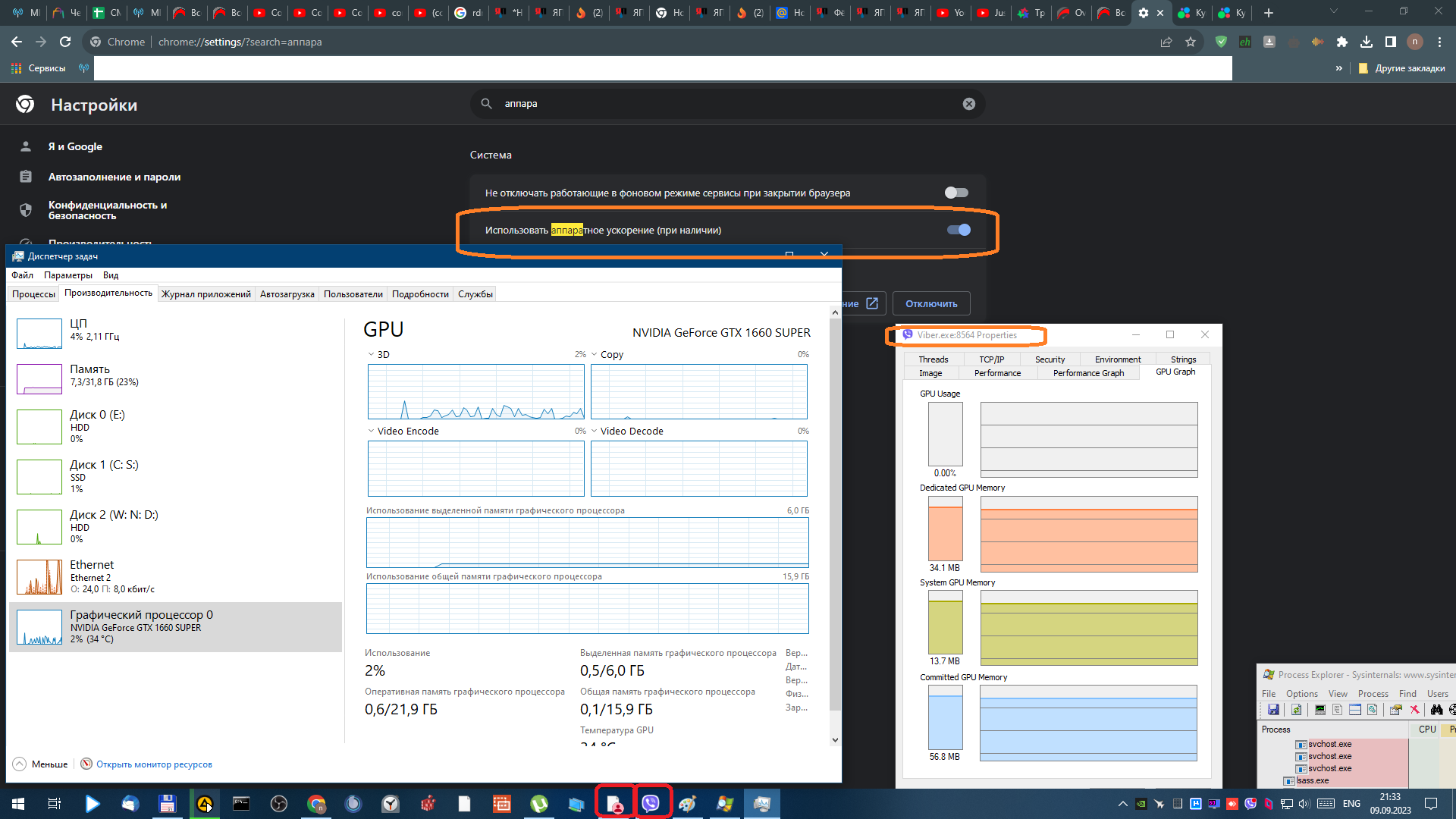The height and width of the screenshot is (819, 1456).
Task: Clear the settings search field X
Action: pyautogui.click(x=968, y=104)
